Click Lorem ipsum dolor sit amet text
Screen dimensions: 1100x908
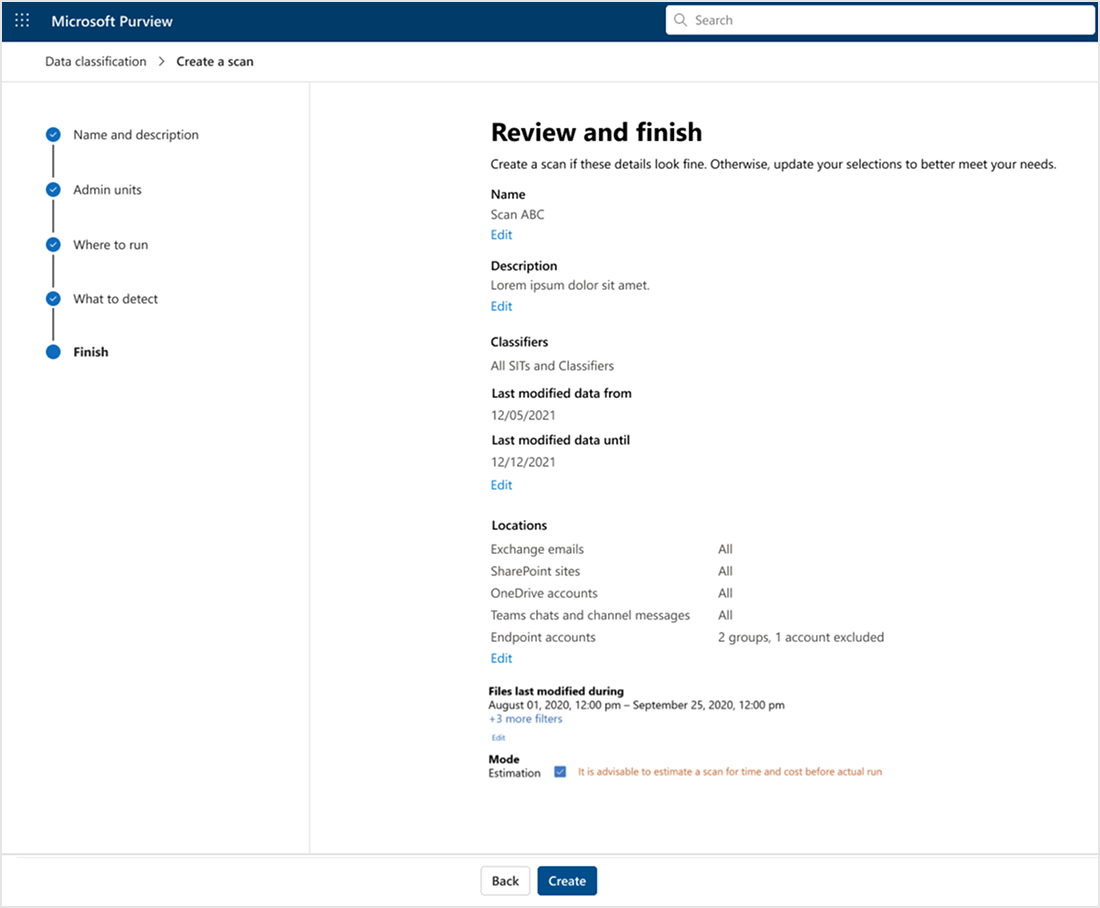coord(570,286)
